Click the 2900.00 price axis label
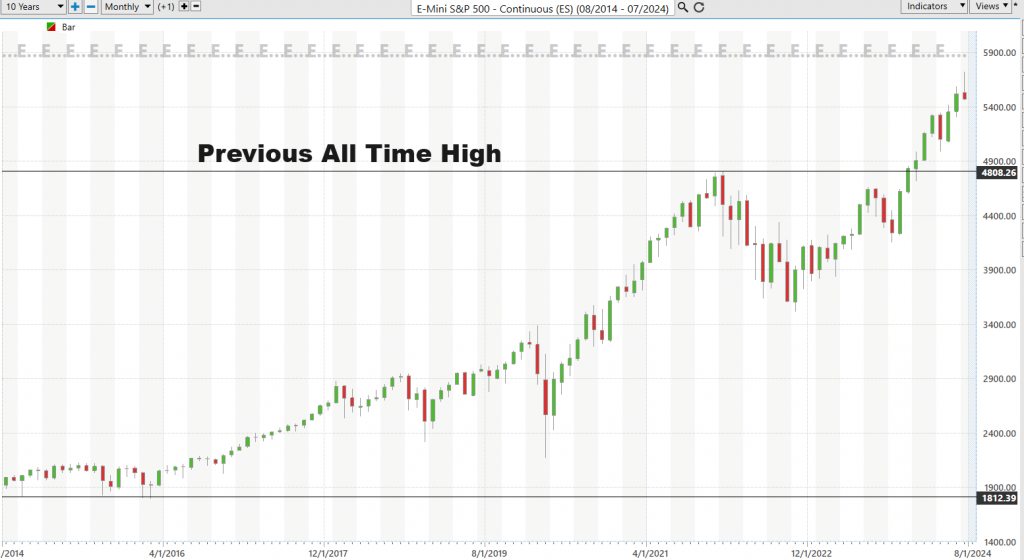Screen dimensions: 1024x560 click(x=999, y=379)
